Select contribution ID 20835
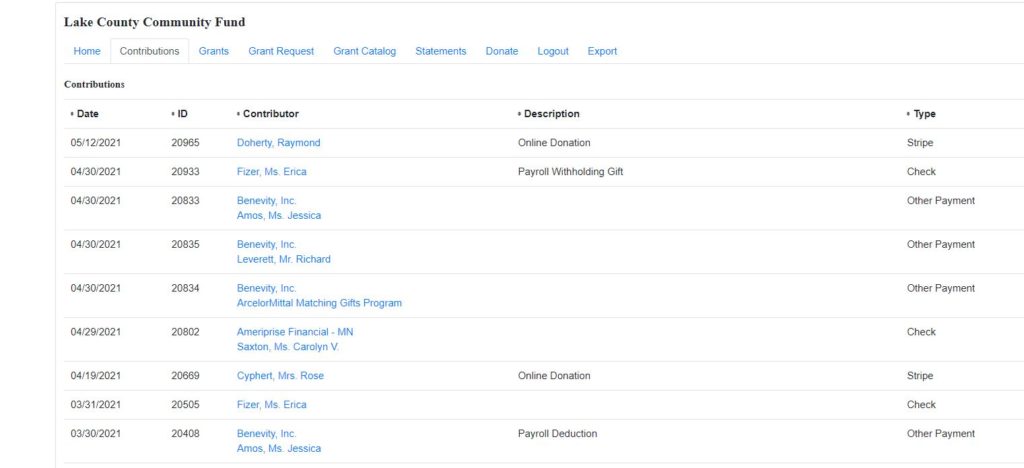The width and height of the screenshot is (1024, 468). 185,244
